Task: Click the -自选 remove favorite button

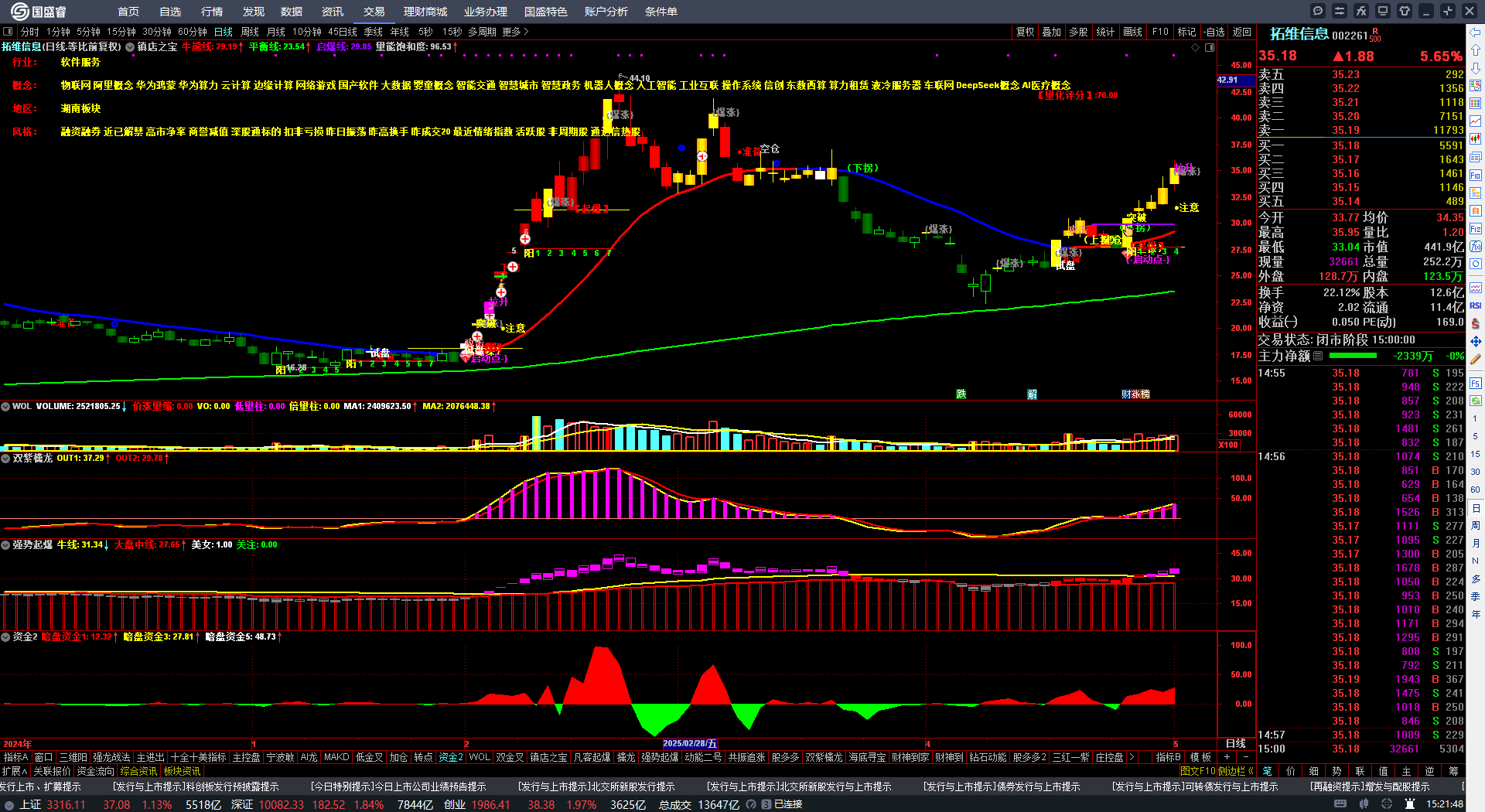Action: tap(1214, 32)
